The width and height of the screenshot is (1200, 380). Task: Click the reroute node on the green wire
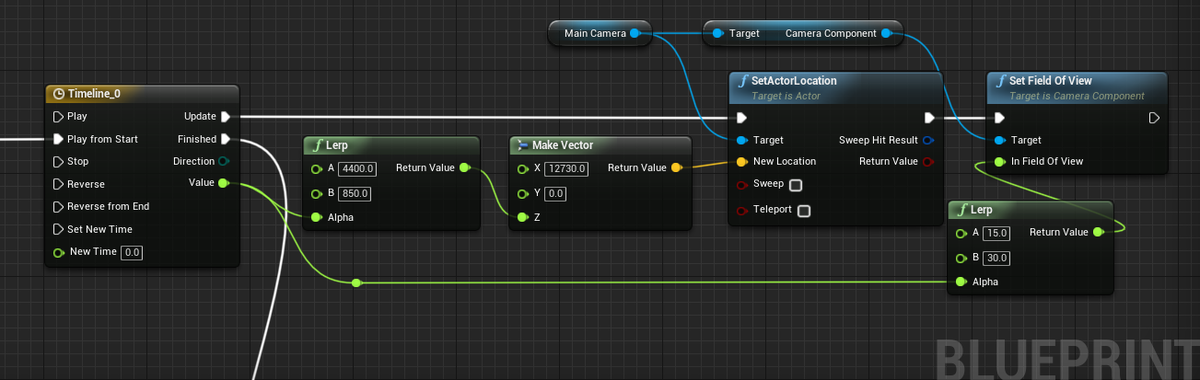pos(356,283)
